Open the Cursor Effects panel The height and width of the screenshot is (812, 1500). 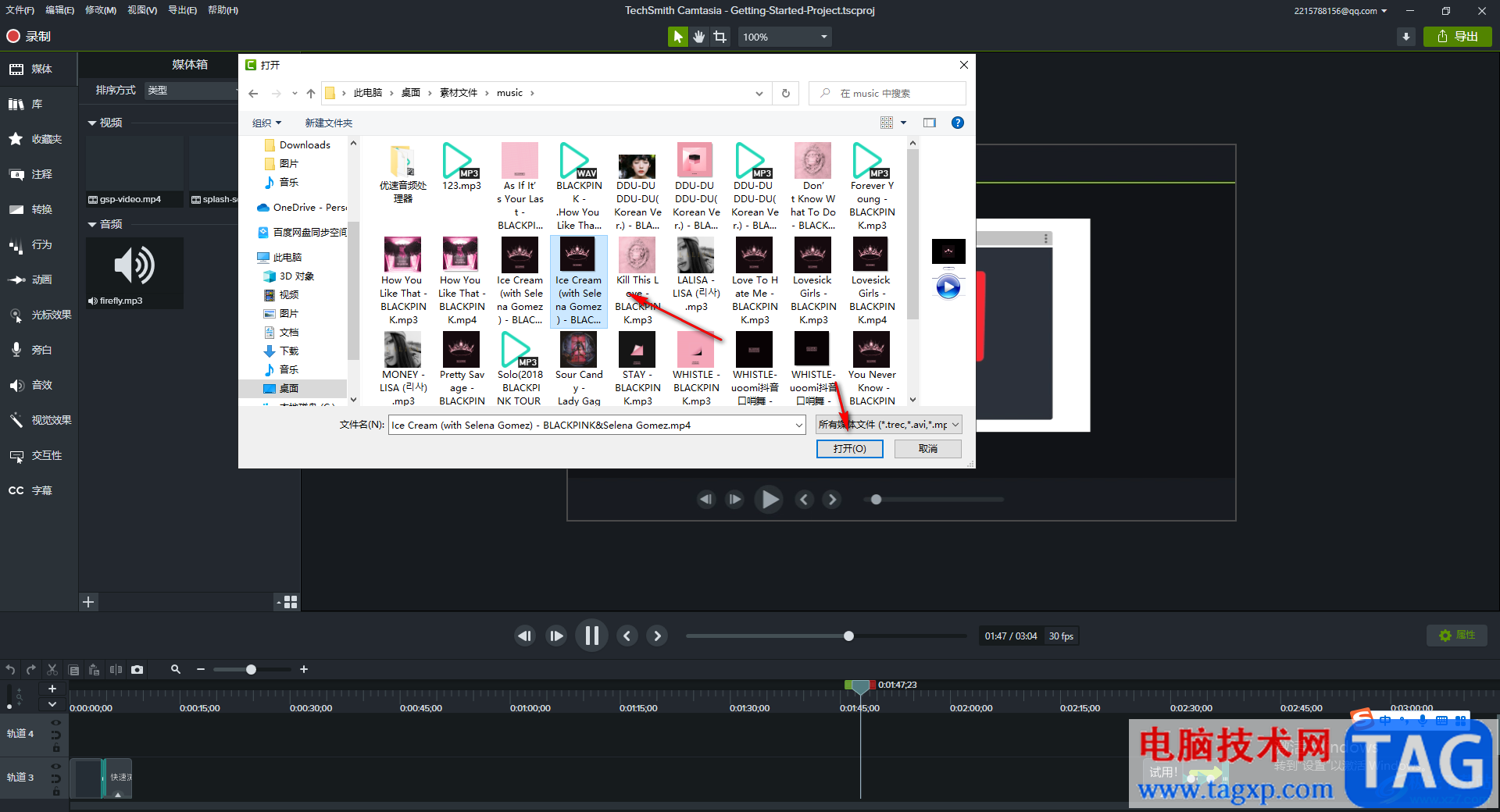pyautogui.click(x=39, y=315)
